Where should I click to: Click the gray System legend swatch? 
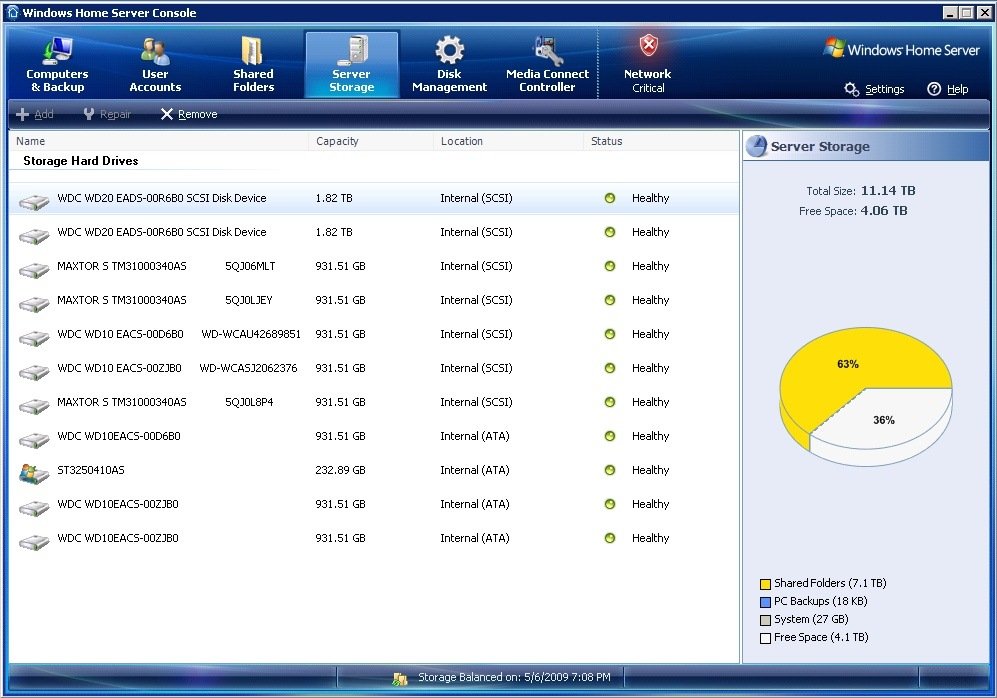coord(766,620)
